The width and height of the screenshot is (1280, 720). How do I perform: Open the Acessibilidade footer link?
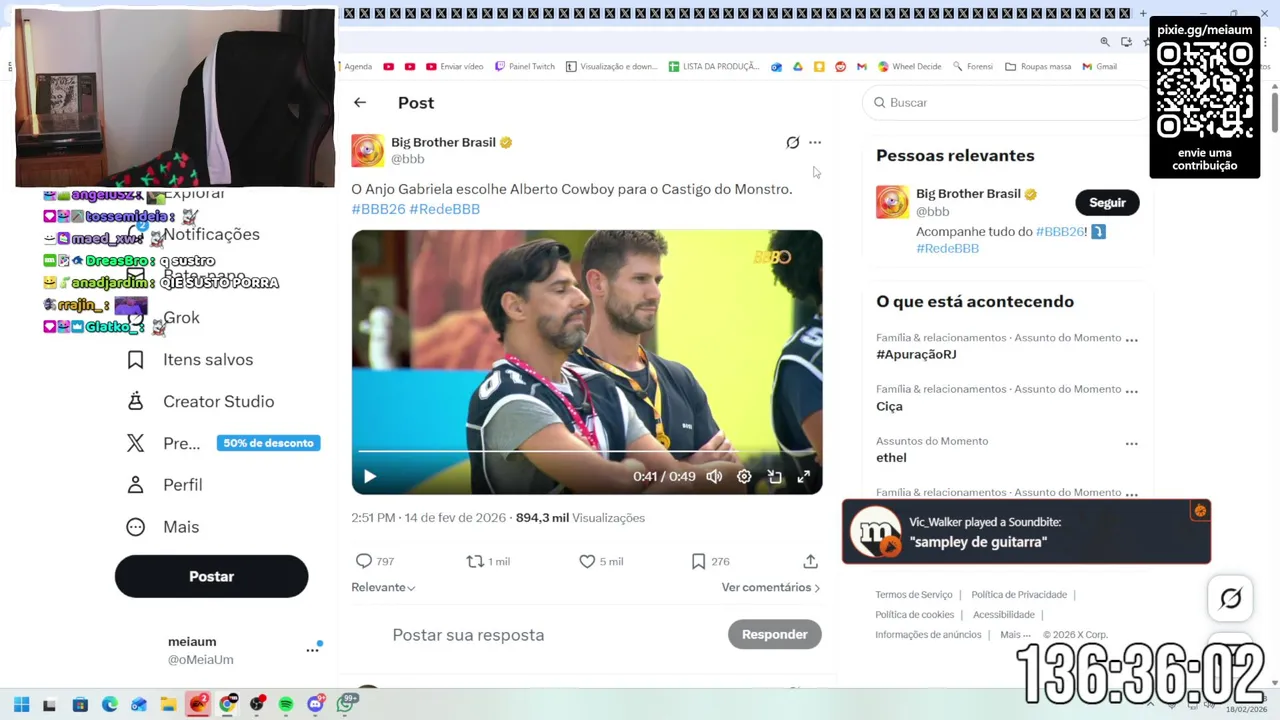click(x=1004, y=615)
